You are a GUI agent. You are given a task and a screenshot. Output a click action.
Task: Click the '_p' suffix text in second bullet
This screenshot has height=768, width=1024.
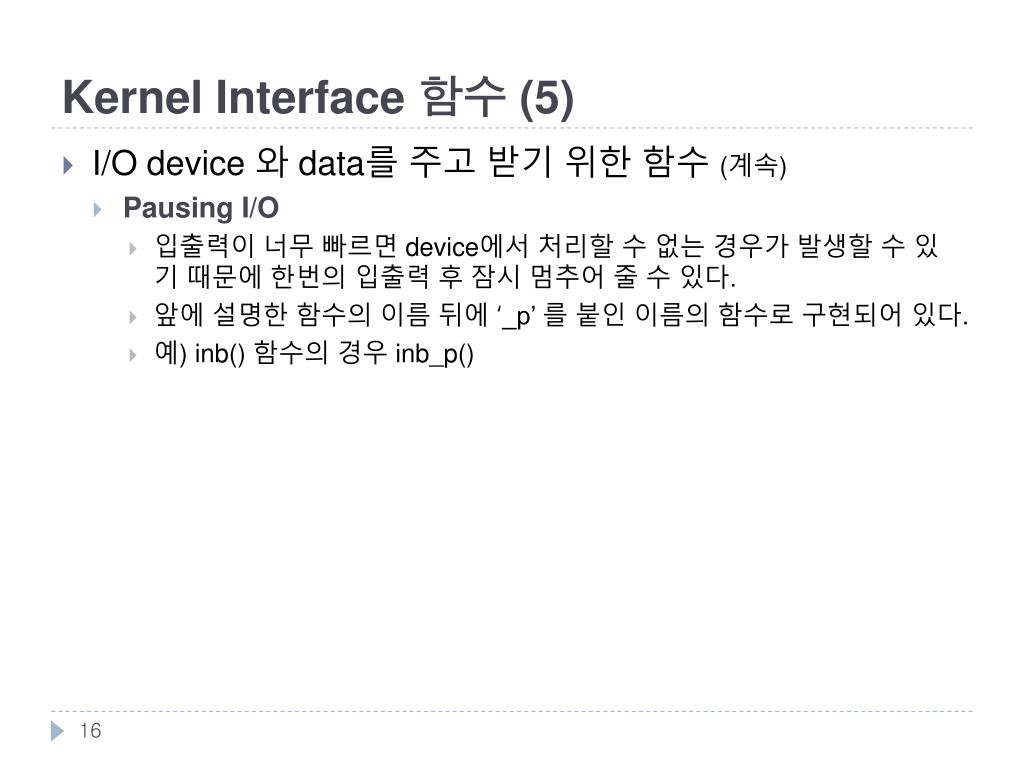[x=517, y=316]
